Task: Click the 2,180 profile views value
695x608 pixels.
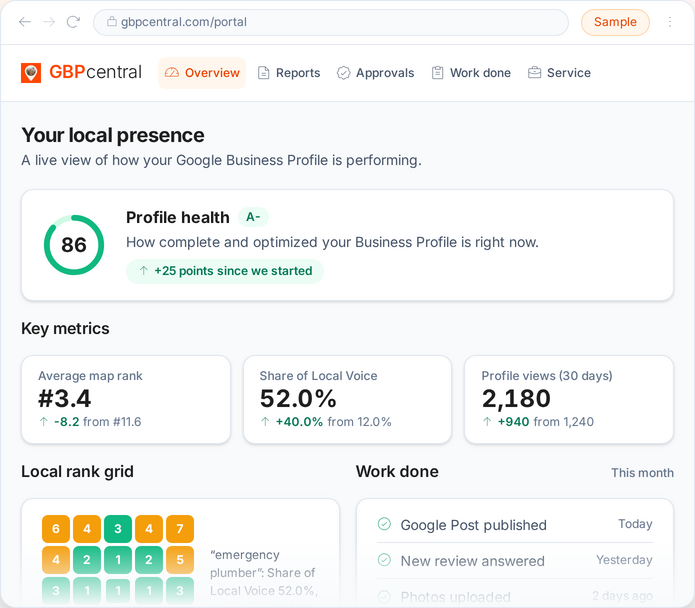Action: pos(516,398)
